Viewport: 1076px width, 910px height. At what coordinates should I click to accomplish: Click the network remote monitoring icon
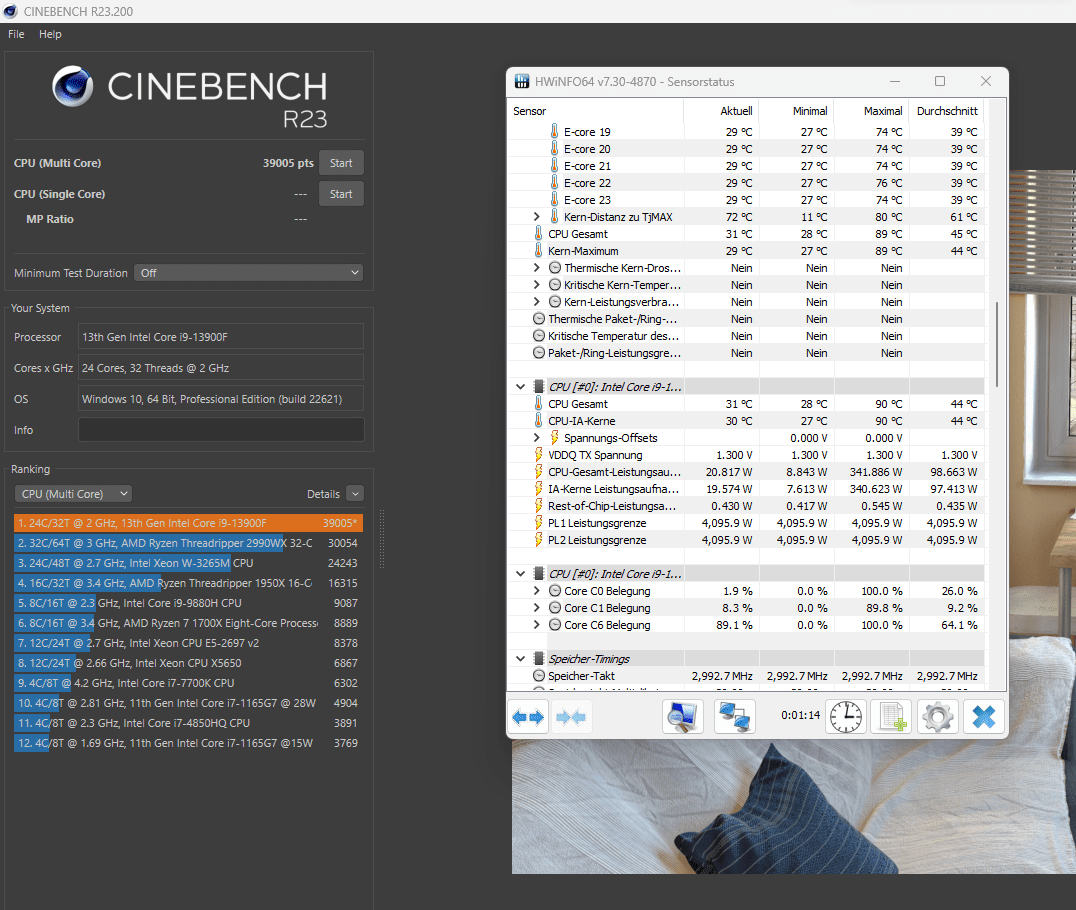point(734,717)
